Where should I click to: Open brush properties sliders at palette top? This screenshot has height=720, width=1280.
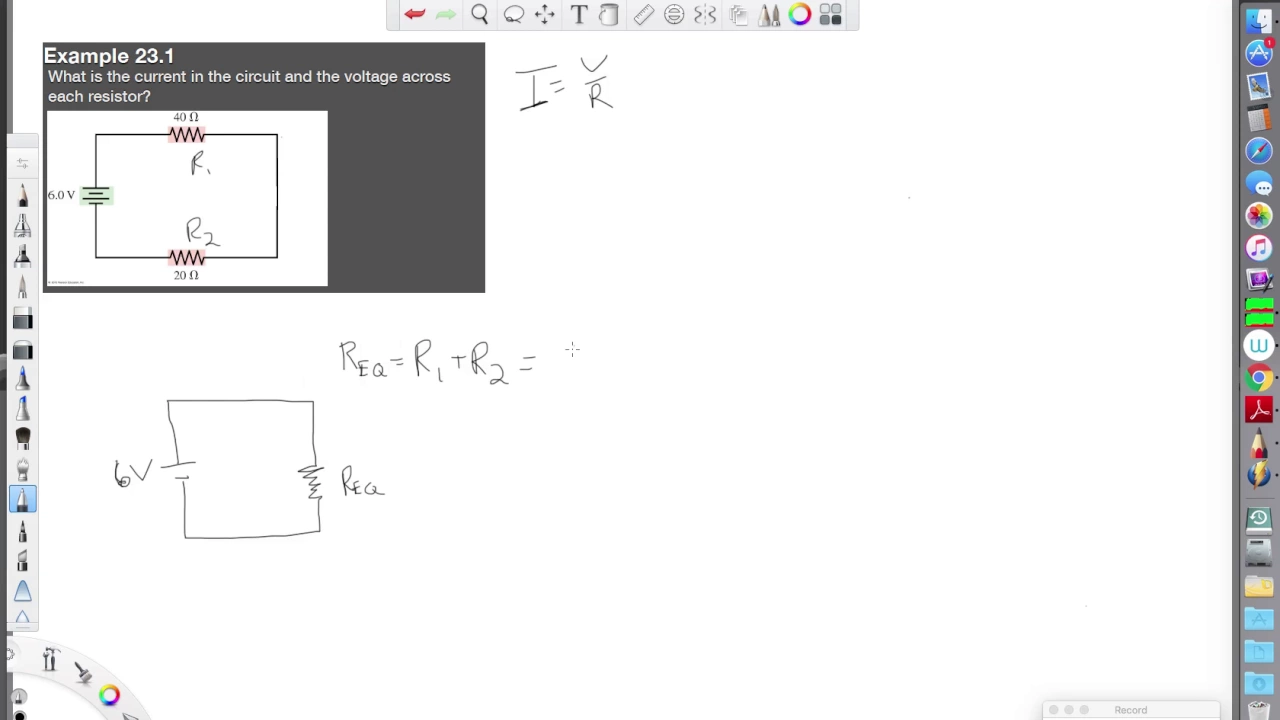[22, 163]
